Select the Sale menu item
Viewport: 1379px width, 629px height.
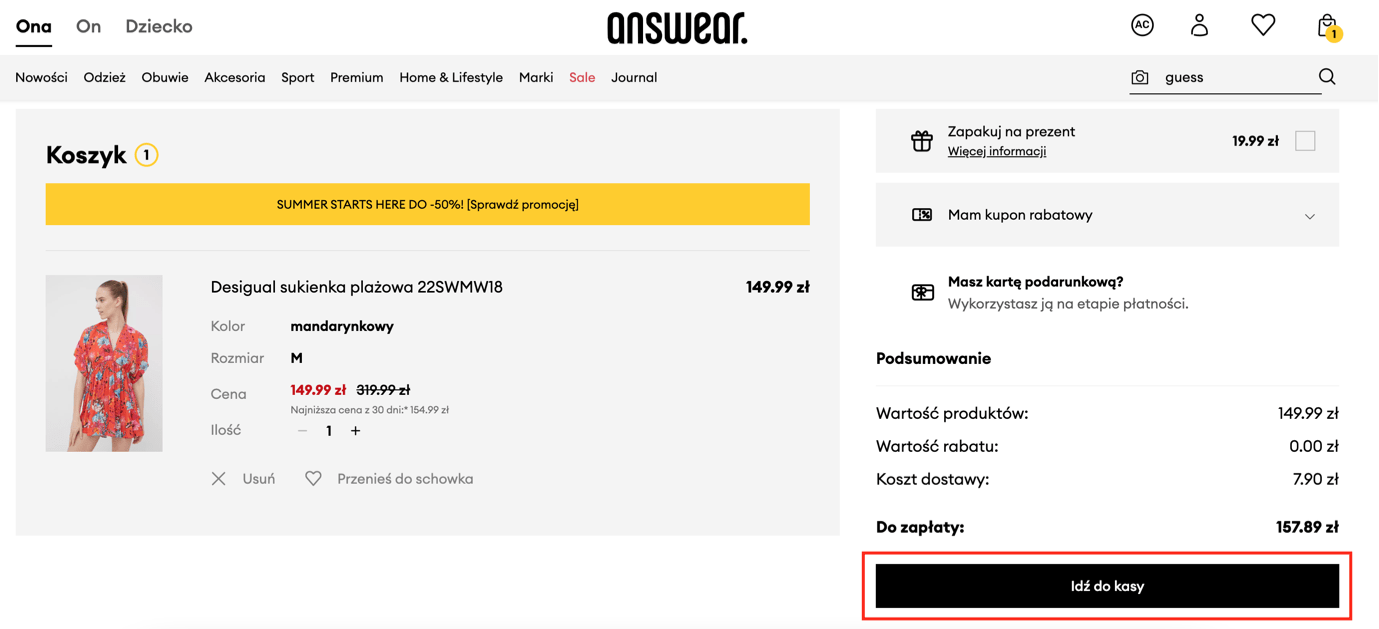(582, 77)
